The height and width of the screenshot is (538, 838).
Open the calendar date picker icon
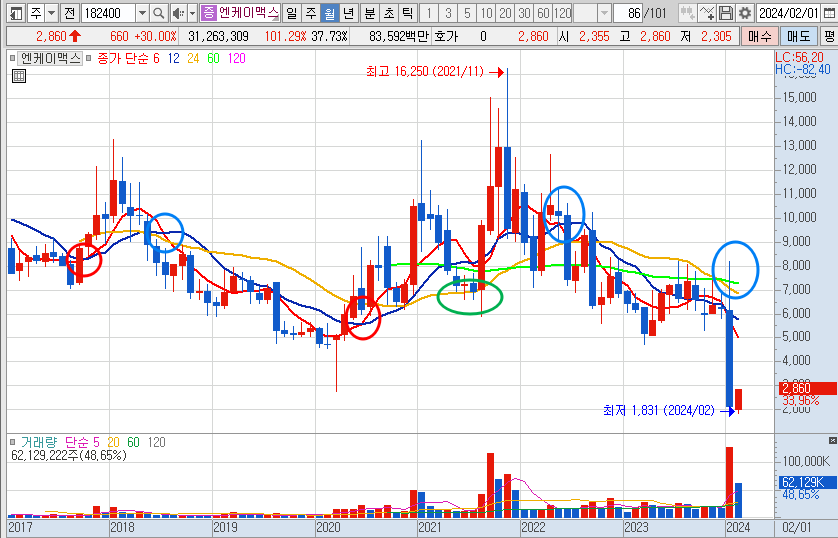click(828, 13)
